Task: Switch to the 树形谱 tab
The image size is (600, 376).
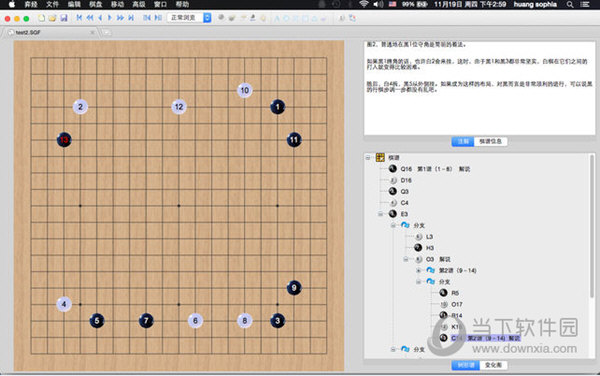Action: pos(465,365)
